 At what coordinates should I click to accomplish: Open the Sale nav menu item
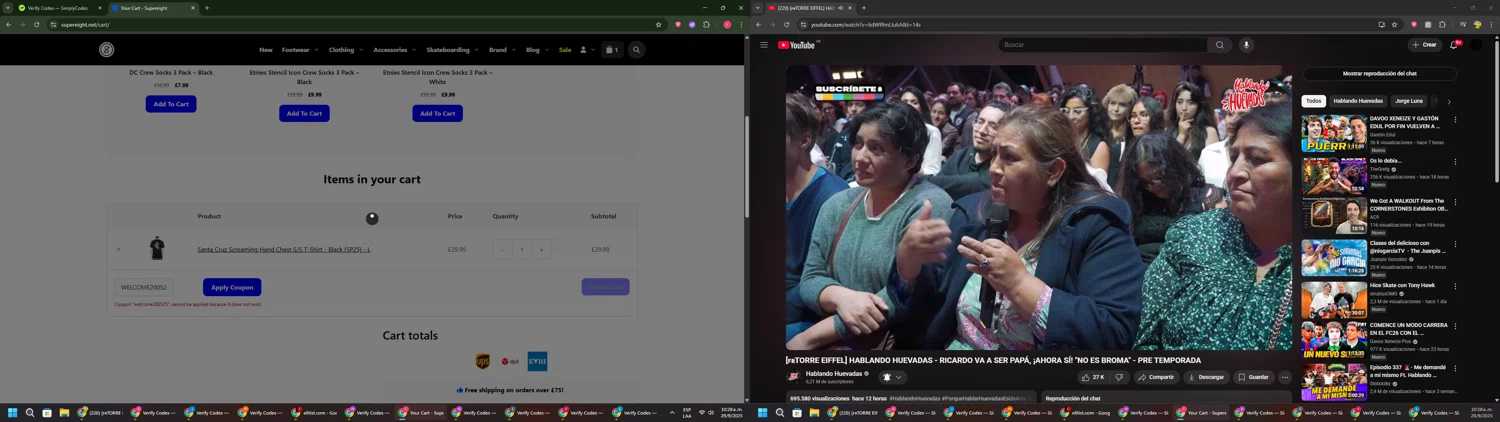pyautogui.click(x=565, y=50)
